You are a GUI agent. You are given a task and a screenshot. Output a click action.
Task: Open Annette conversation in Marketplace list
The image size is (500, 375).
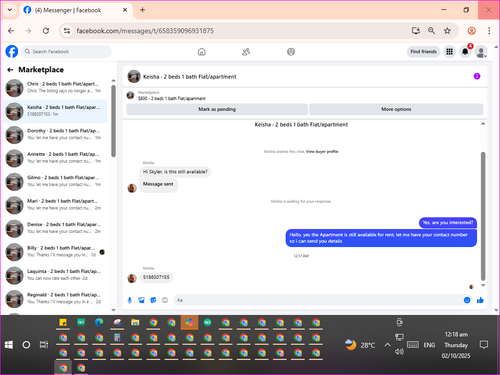[55, 158]
